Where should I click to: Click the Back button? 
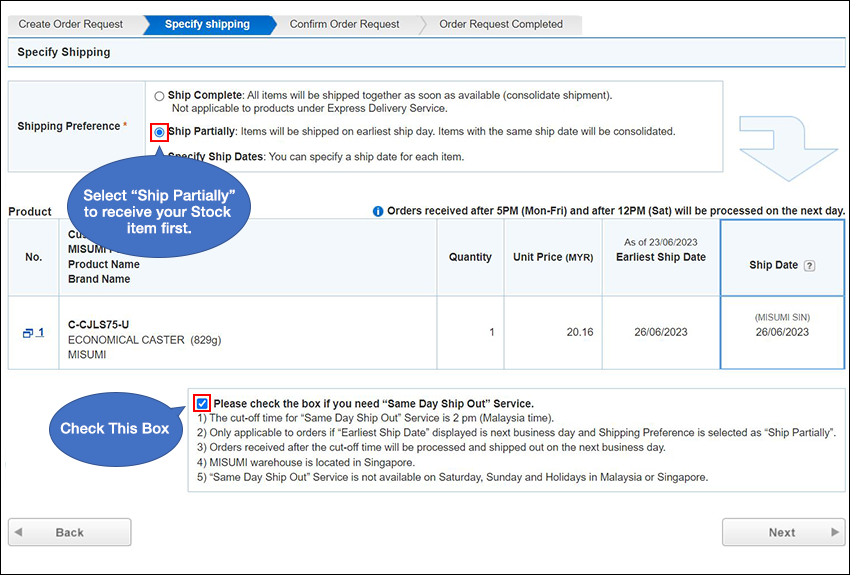pyautogui.click(x=69, y=532)
